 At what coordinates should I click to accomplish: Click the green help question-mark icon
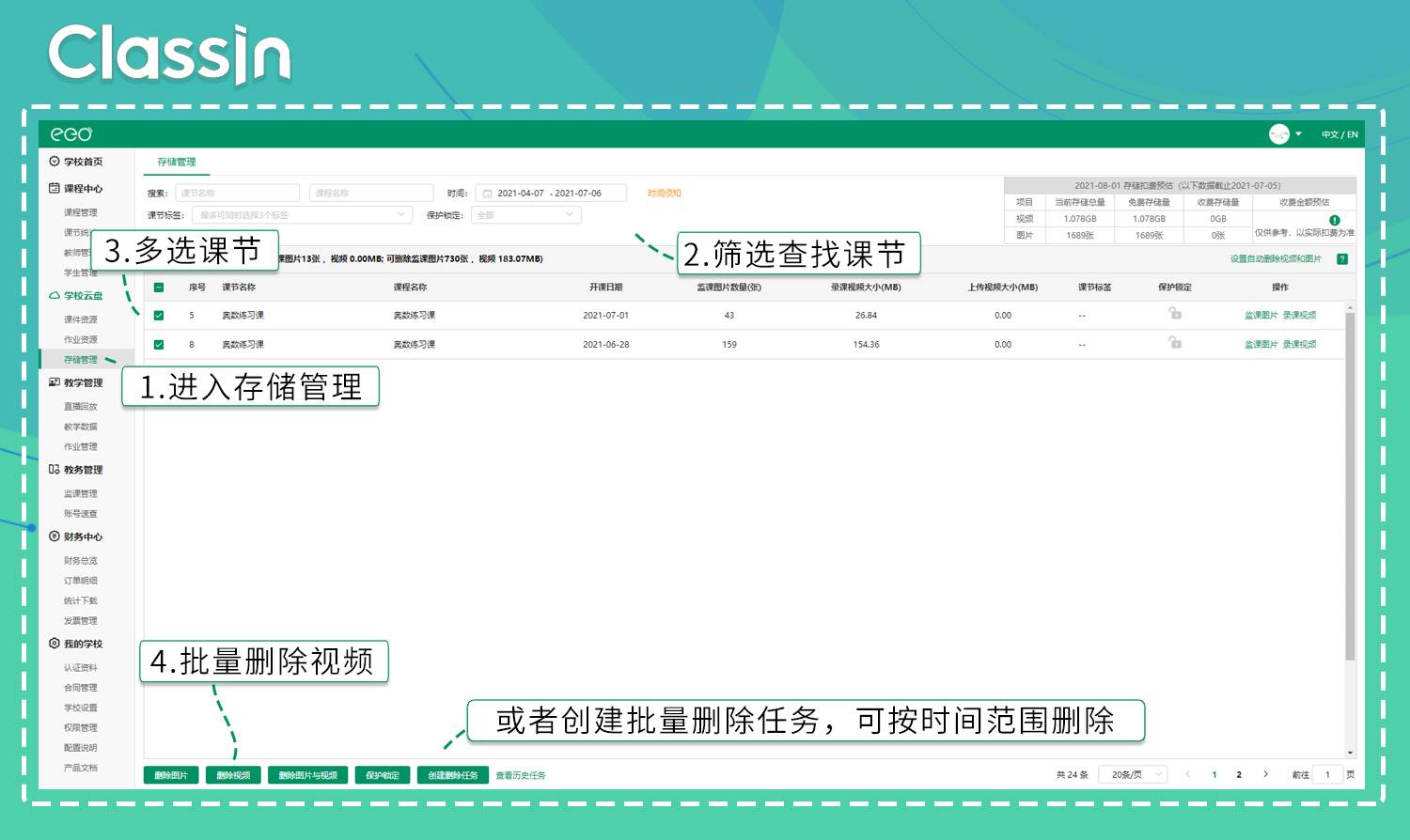(1342, 259)
